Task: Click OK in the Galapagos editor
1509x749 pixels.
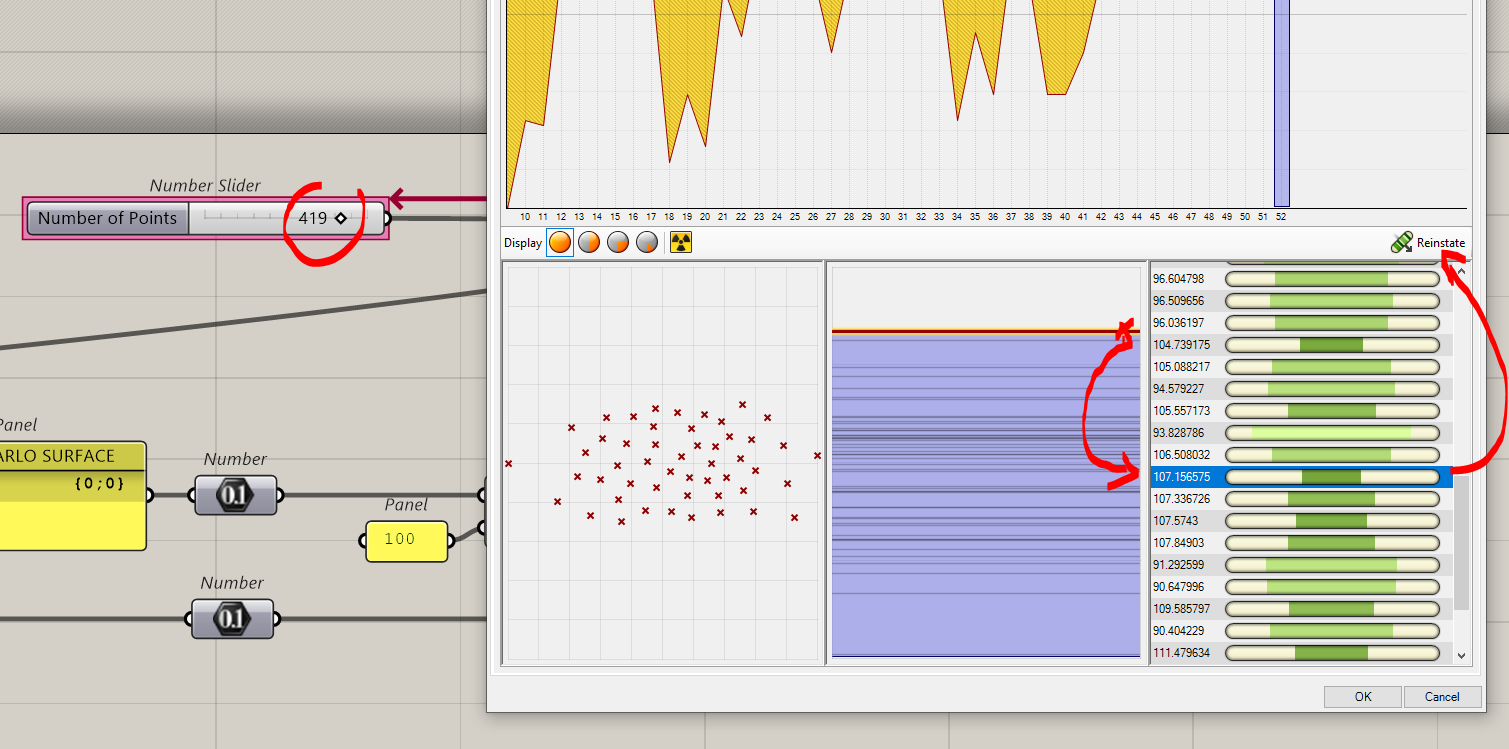Action: tap(1363, 697)
